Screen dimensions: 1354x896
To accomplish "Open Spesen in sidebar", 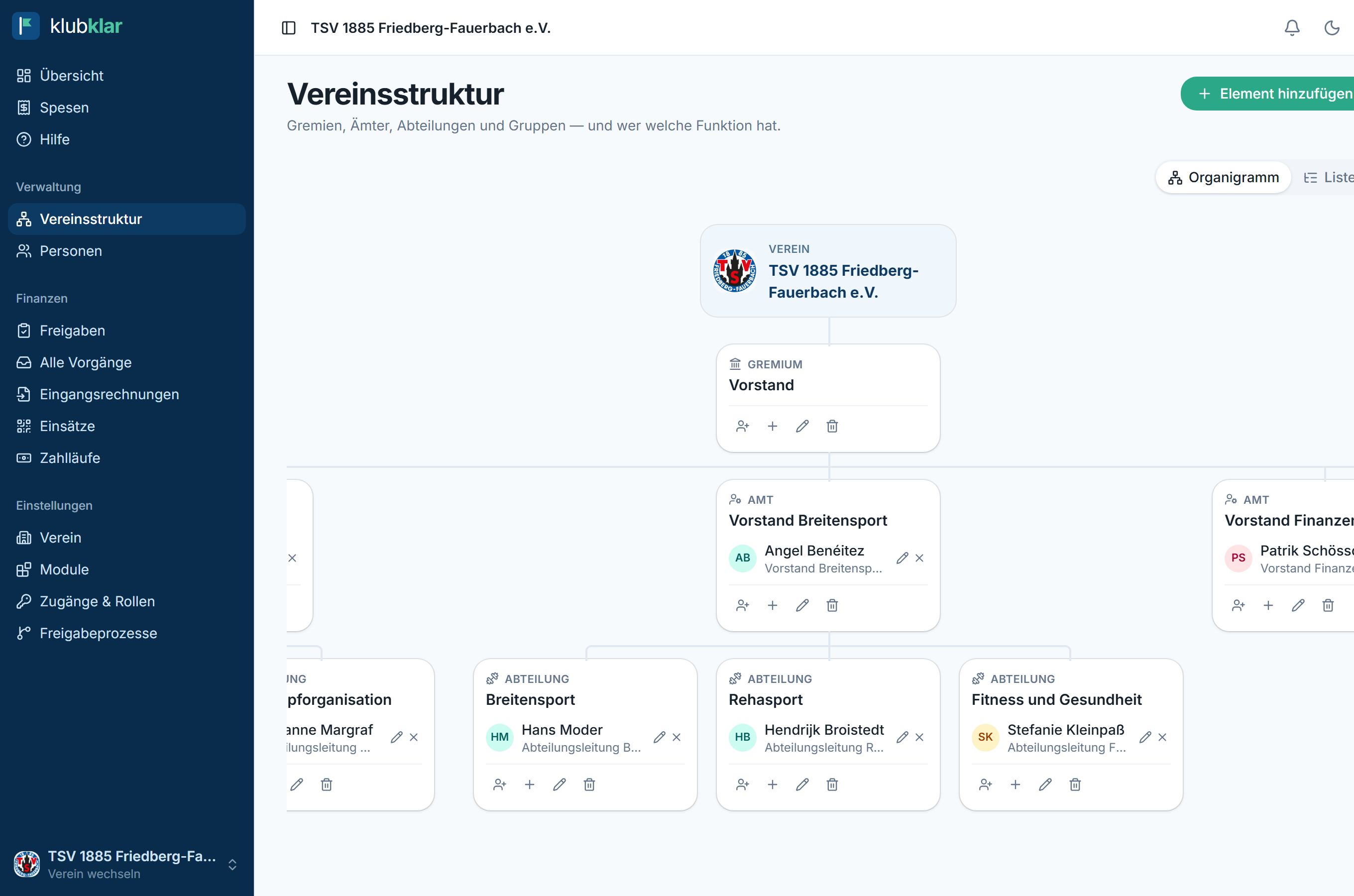I will (x=127, y=108).
